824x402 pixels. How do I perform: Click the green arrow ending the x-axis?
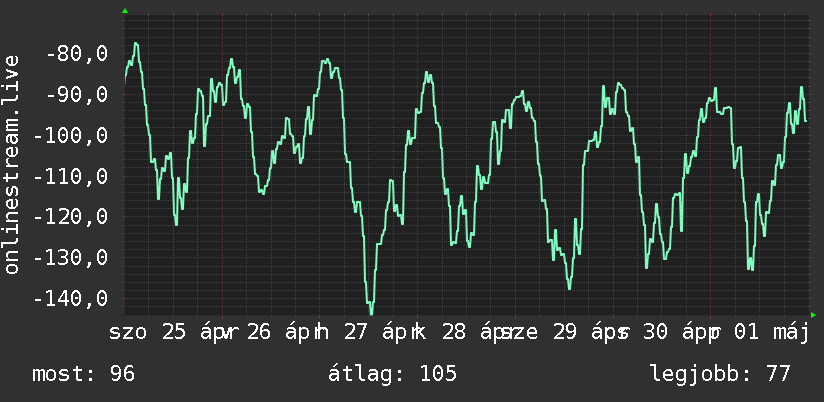[813, 315]
